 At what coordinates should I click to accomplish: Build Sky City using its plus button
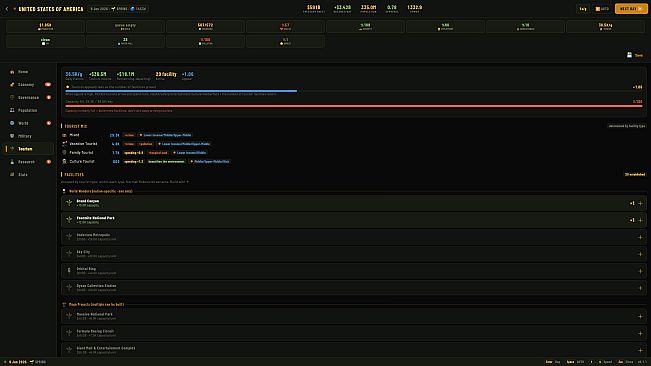[x=640, y=254]
